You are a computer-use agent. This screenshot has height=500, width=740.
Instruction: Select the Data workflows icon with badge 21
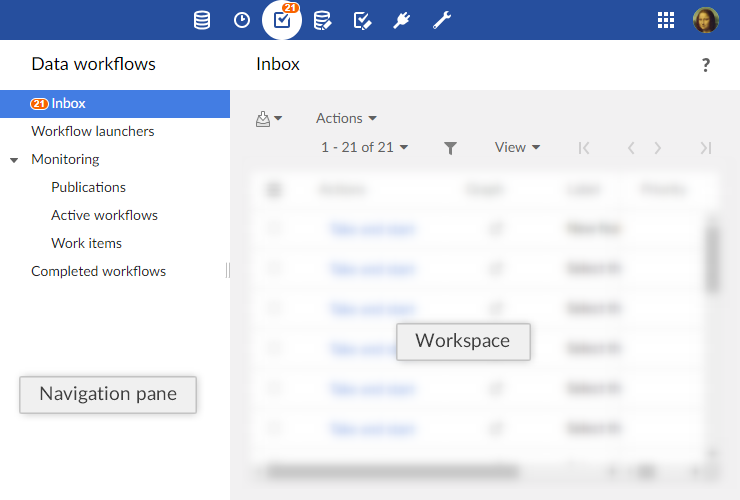pyautogui.click(x=282, y=19)
